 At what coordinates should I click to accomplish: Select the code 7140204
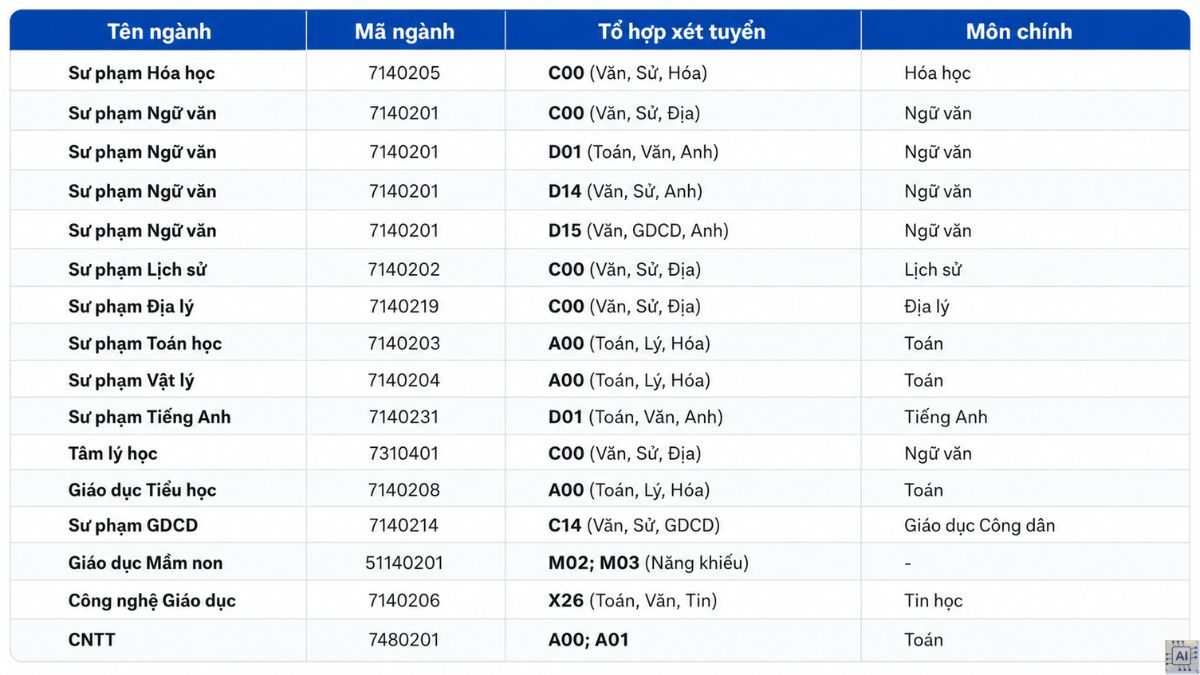click(404, 380)
